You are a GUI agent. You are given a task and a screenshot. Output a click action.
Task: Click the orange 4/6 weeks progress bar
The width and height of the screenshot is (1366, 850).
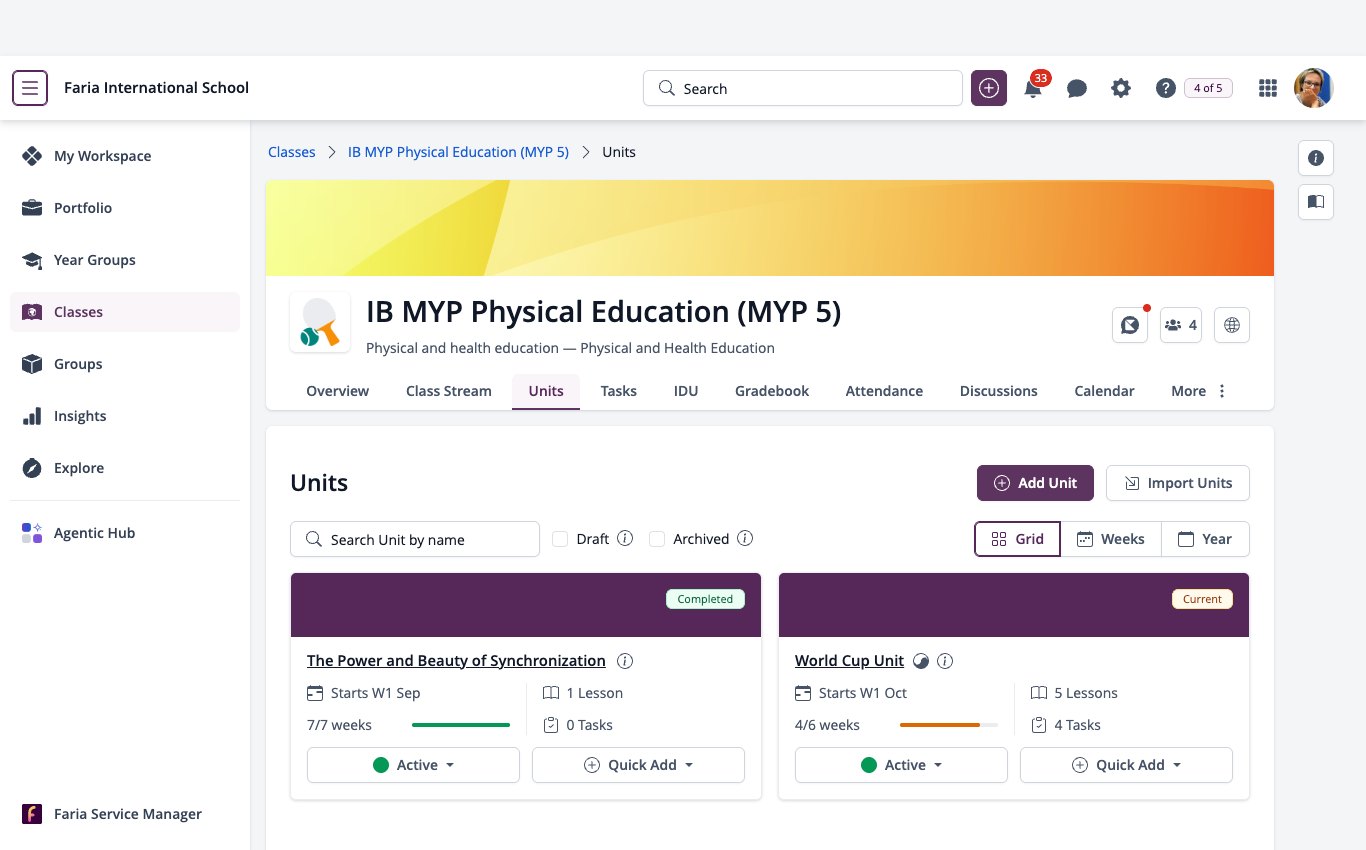949,725
